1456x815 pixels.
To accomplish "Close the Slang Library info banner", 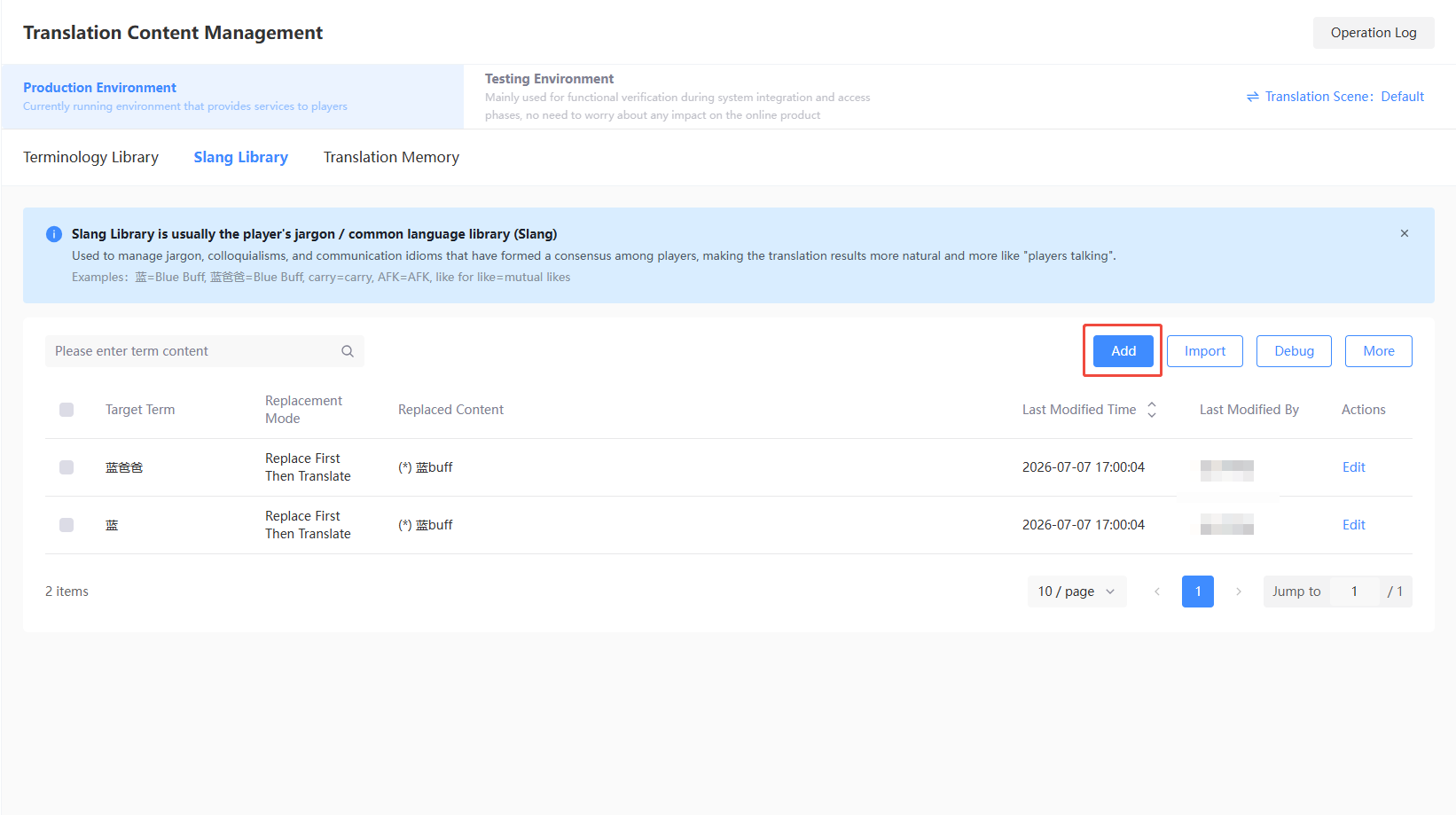I will click(1405, 233).
